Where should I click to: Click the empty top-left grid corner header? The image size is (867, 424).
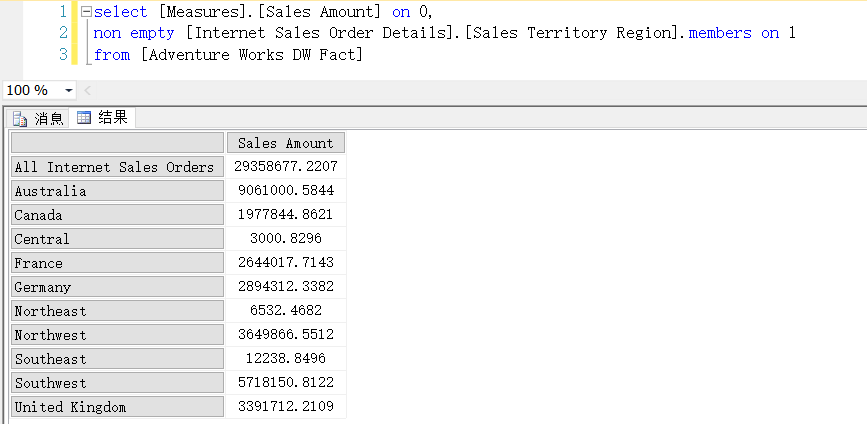[x=117, y=143]
